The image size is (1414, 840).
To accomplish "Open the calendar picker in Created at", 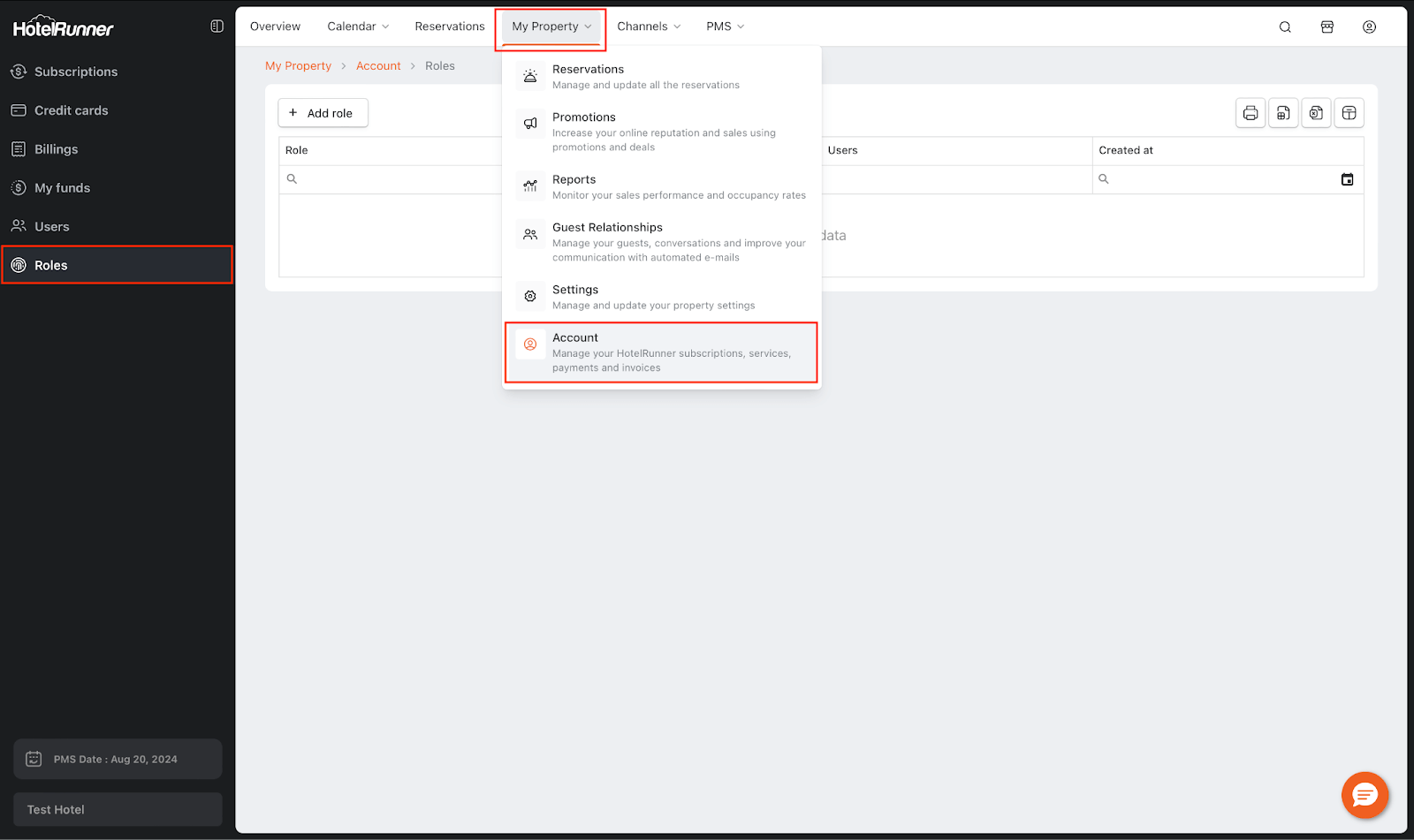I will coord(1347,179).
